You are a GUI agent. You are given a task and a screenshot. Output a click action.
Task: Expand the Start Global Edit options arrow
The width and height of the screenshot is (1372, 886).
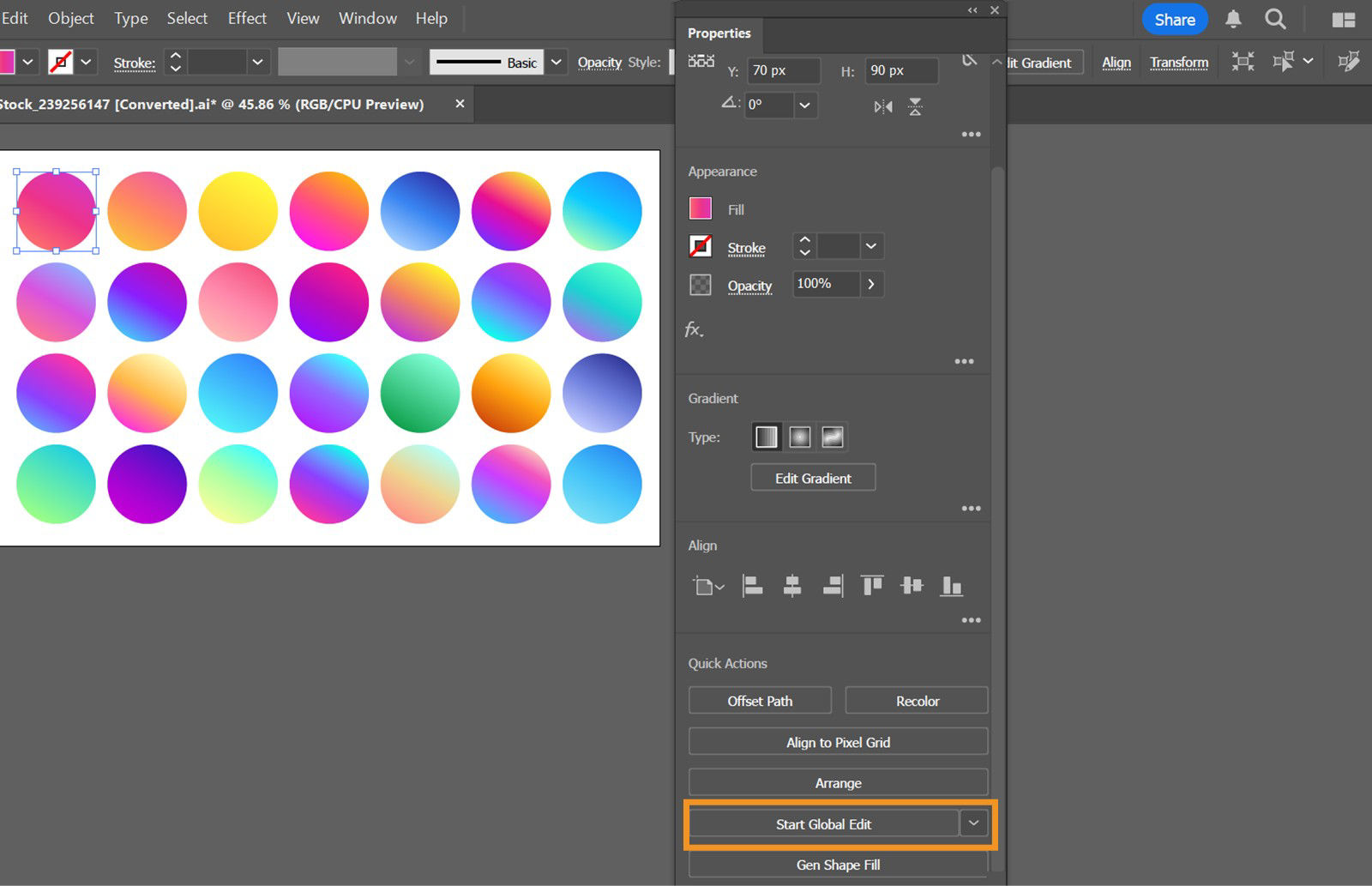[973, 823]
